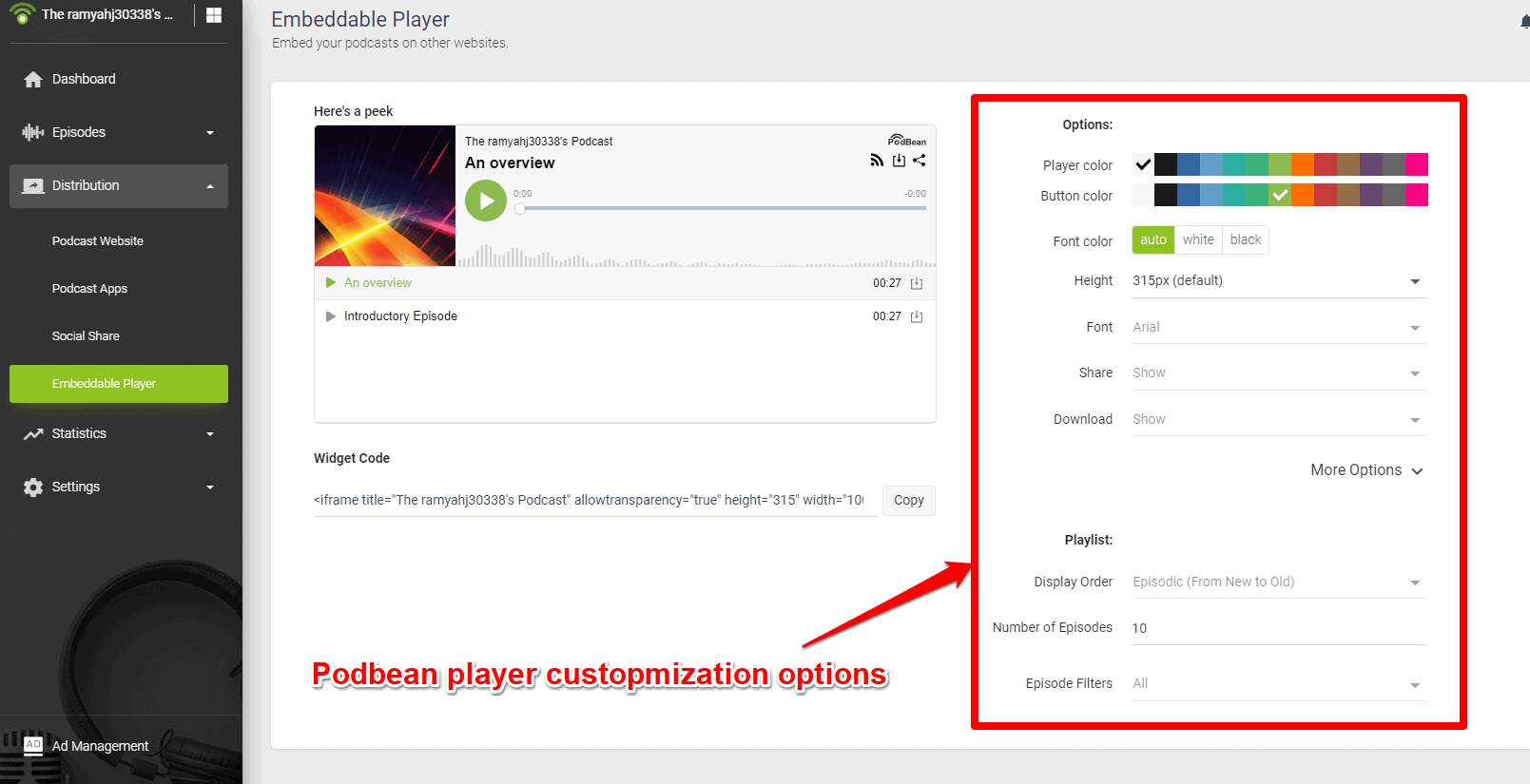The width and height of the screenshot is (1530, 784).
Task: Click play triangle beside An overview row
Action: click(331, 282)
